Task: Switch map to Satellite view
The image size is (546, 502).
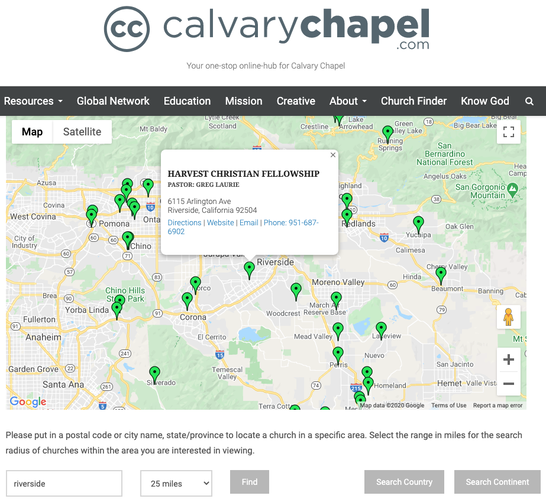Action: [82, 132]
